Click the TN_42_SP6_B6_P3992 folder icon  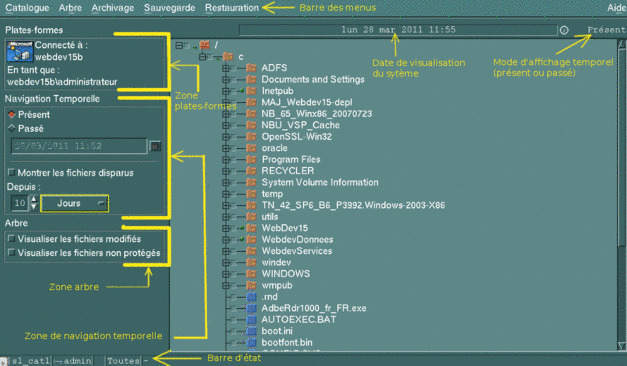[x=251, y=205]
